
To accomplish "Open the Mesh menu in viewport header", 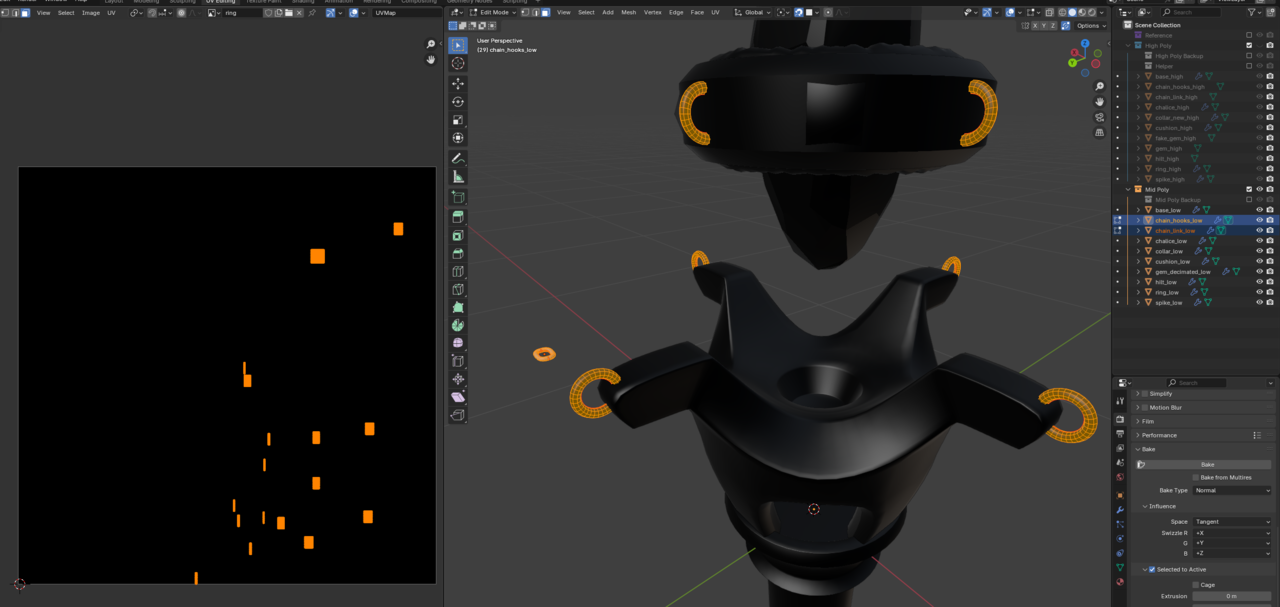I will (628, 12).
